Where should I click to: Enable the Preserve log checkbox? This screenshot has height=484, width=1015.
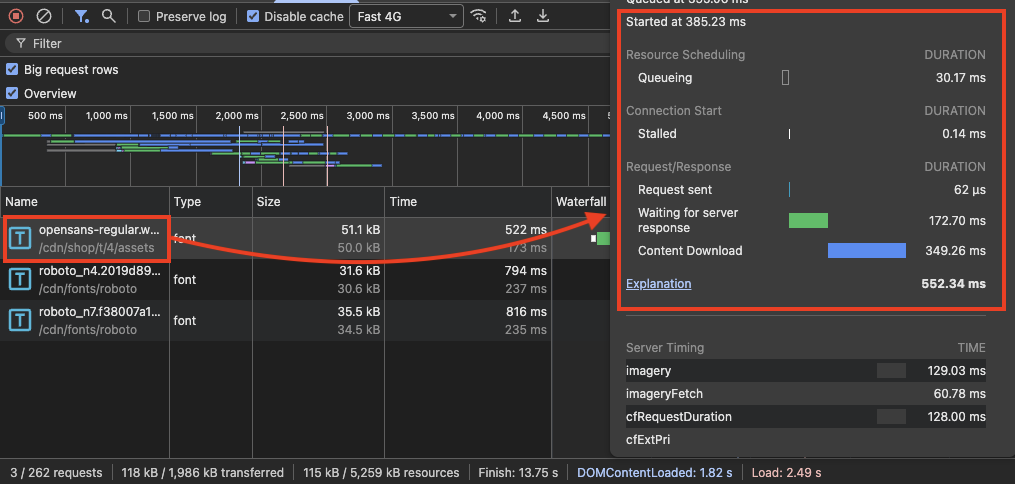145,16
